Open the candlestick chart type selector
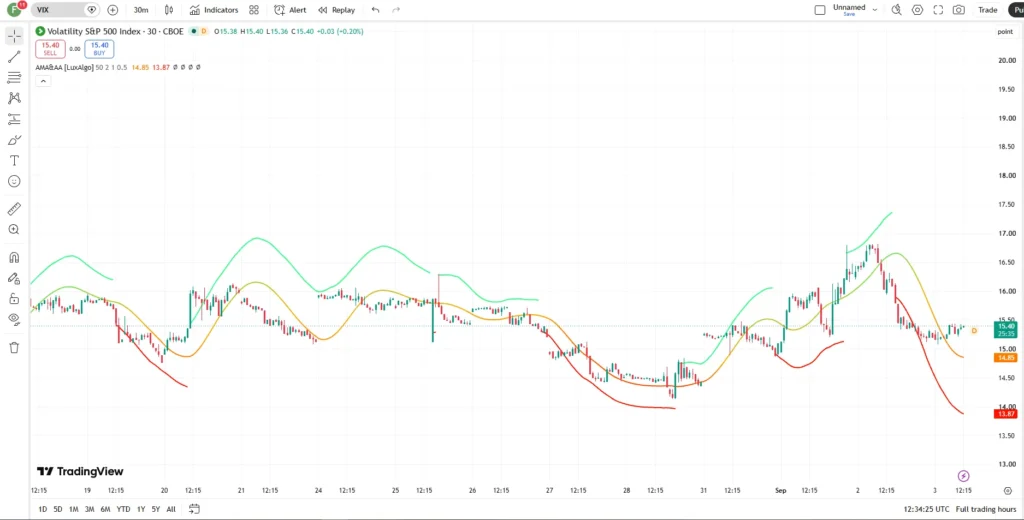This screenshot has height=520, width=1024. (x=169, y=10)
